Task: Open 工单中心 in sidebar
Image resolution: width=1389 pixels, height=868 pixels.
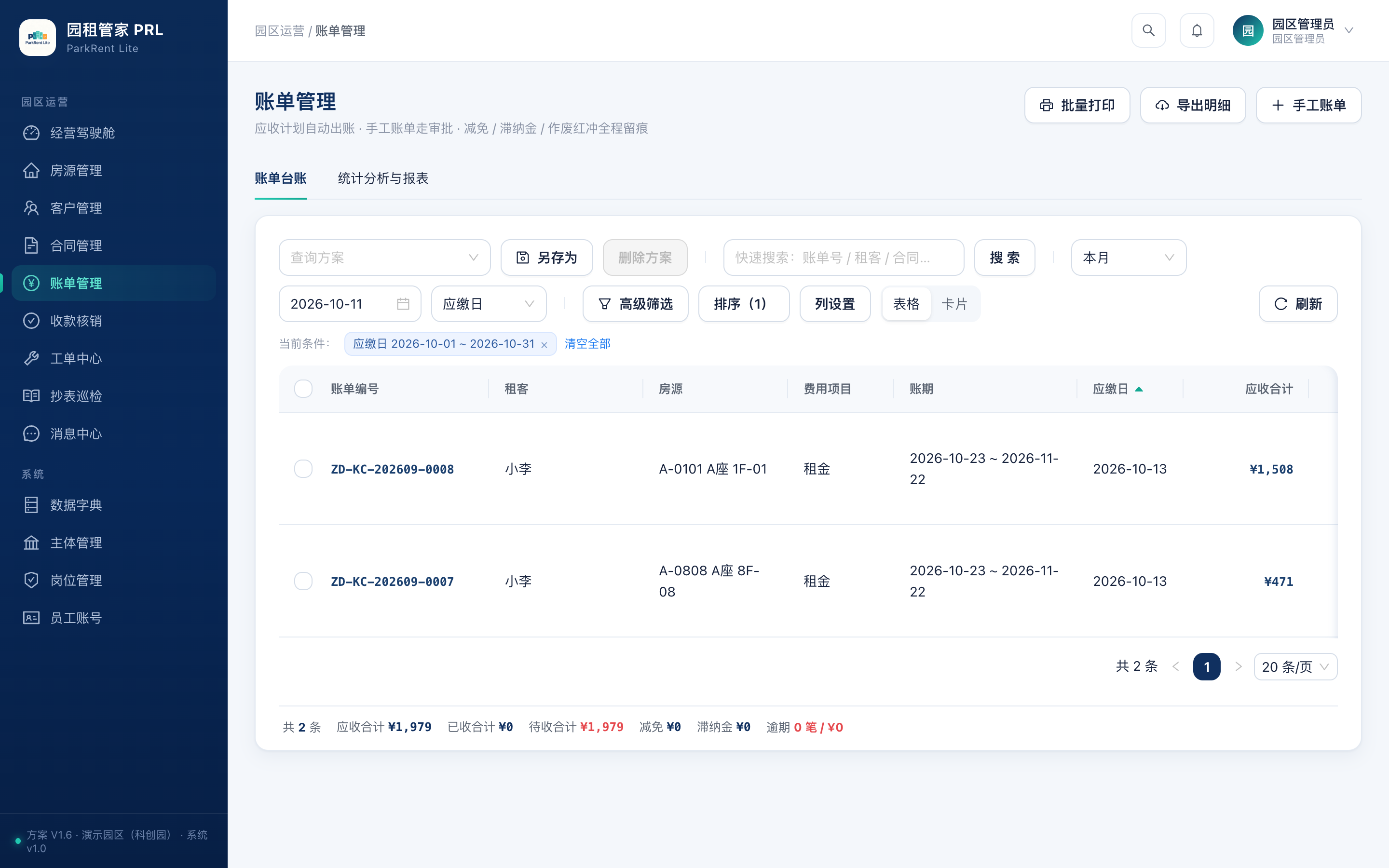Action: click(x=114, y=358)
